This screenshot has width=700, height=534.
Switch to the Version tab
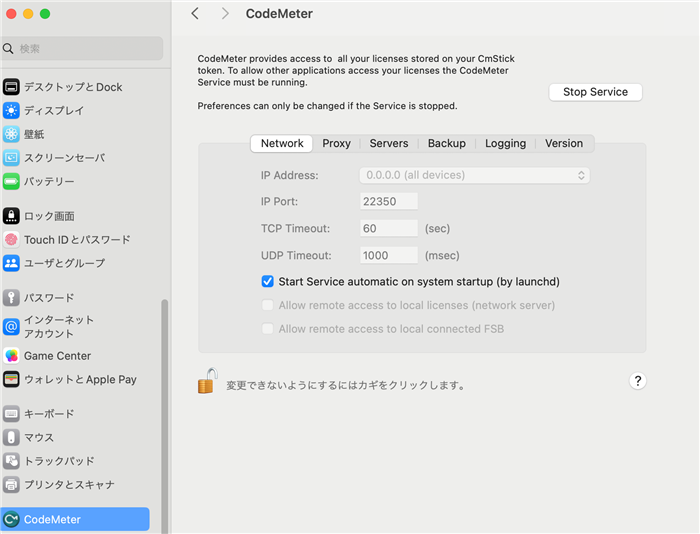tap(564, 143)
